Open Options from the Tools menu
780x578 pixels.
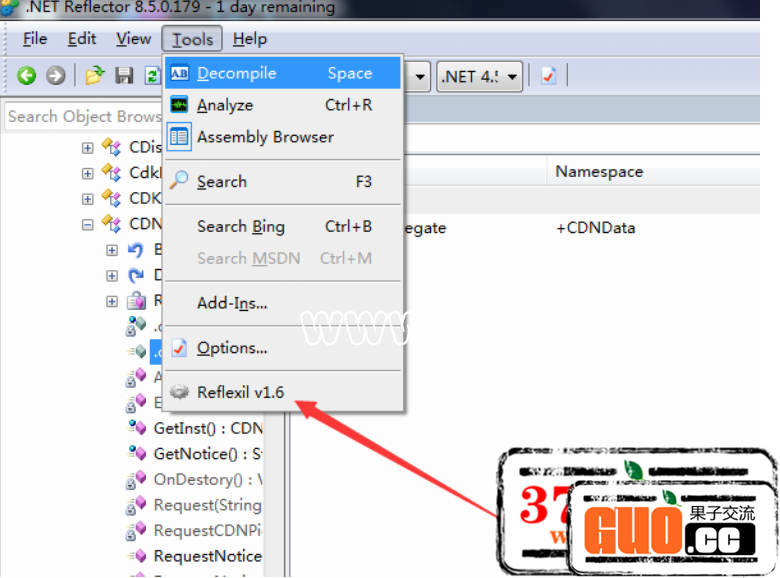pyautogui.click(x=283, y=348)
